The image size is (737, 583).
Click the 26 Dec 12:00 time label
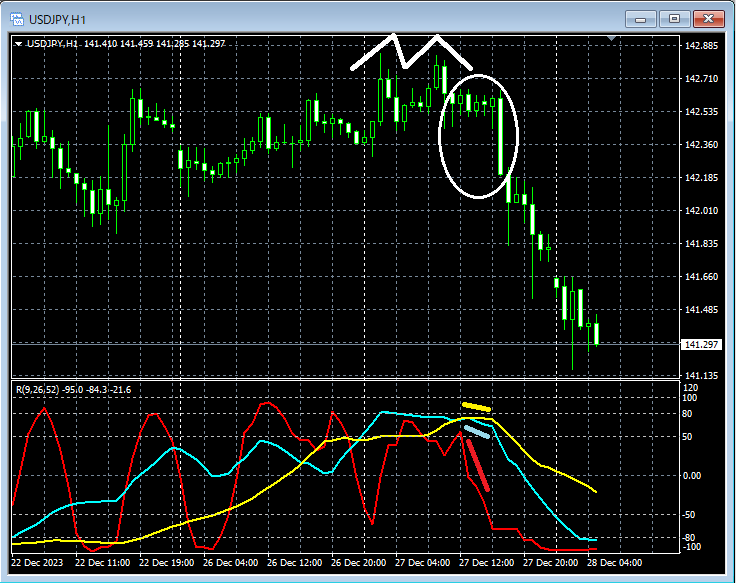pos(295,563)
